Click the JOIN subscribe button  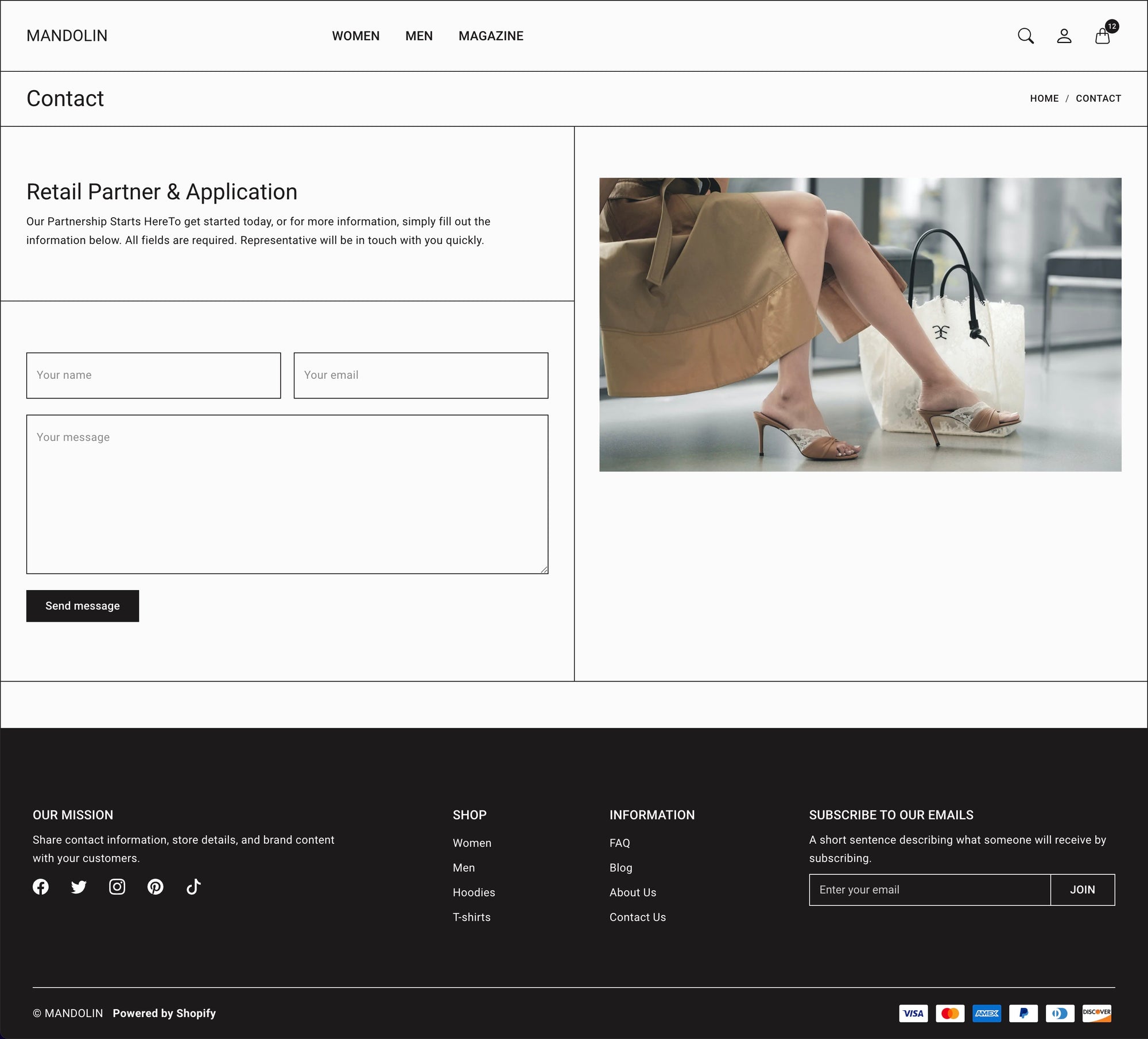(1082, 890)
